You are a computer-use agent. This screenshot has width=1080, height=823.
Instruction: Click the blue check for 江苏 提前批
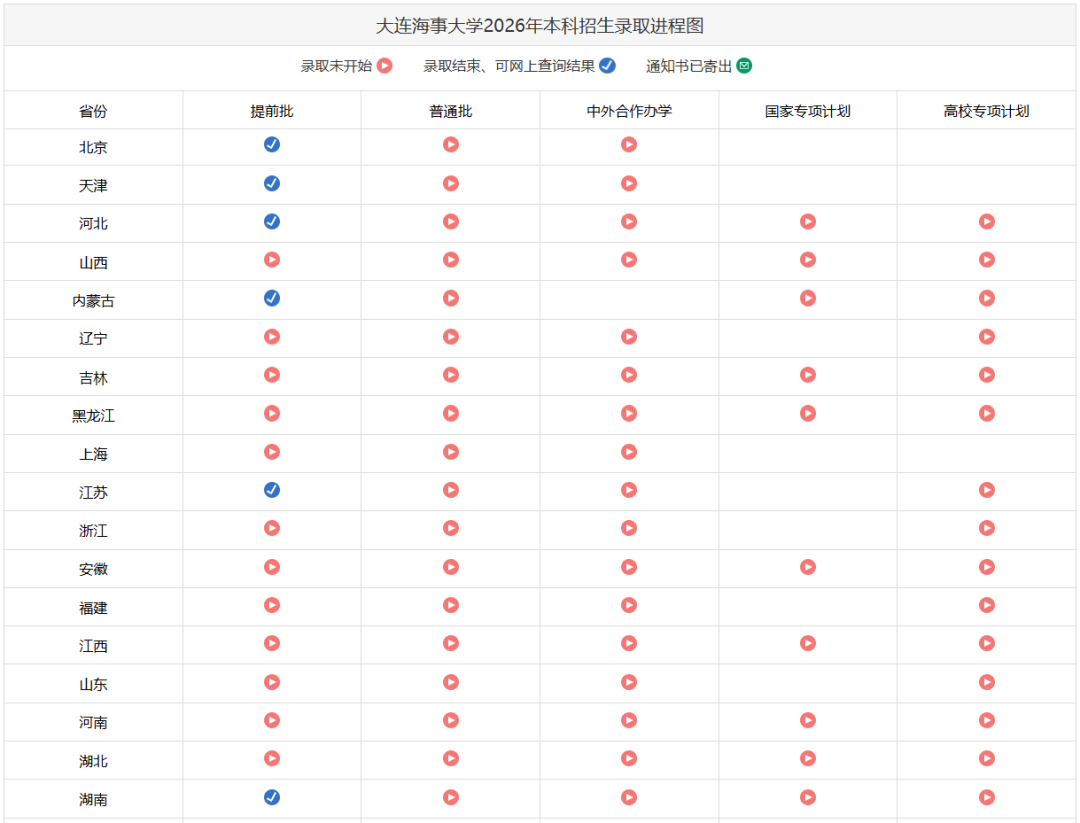click(272, 490)
